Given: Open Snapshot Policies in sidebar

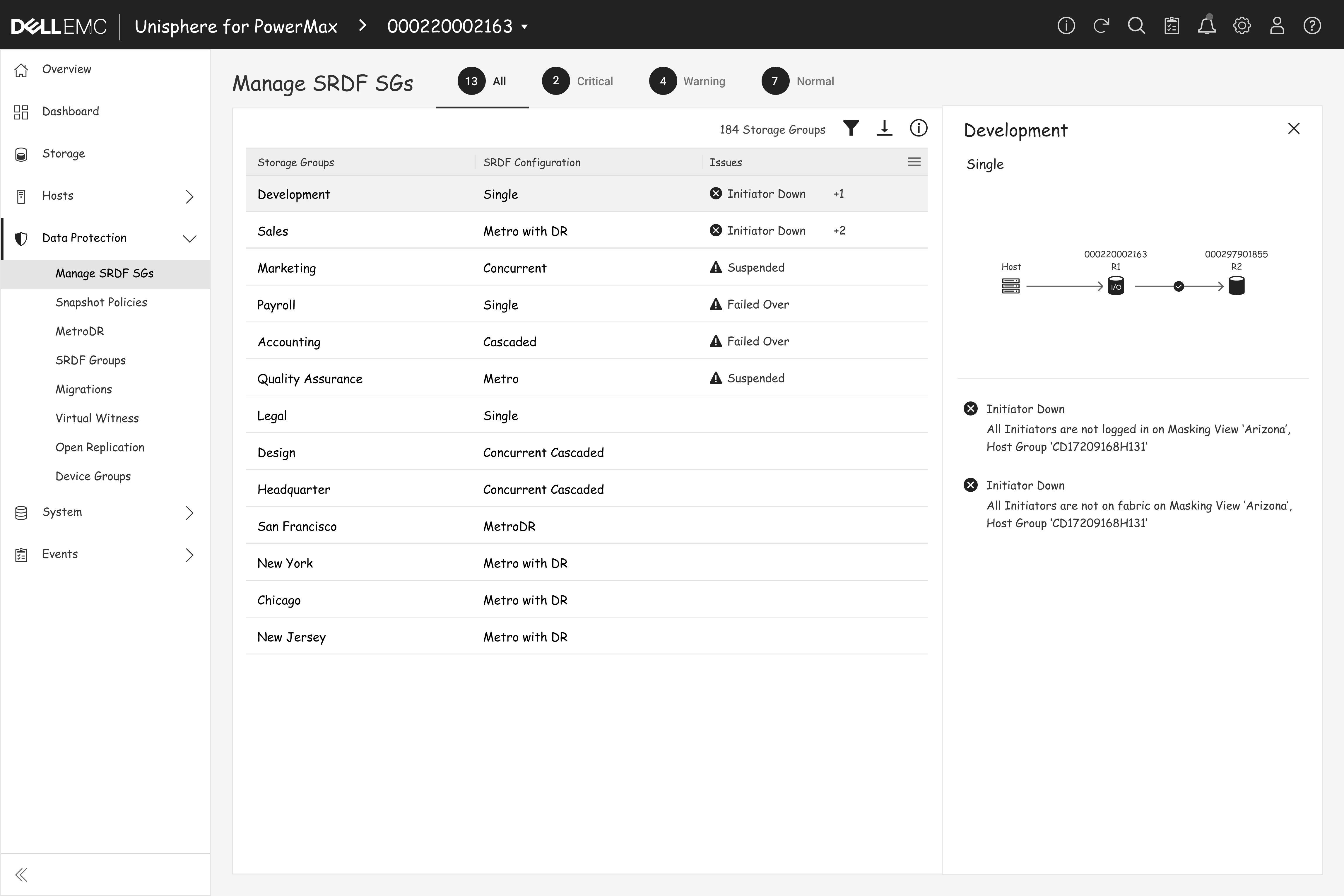Looking at the screenshot, I should pyautogui.click(x=101, y=302).
